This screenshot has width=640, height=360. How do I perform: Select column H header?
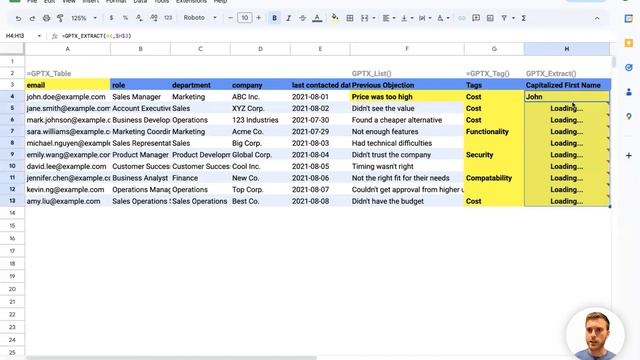coord(567,49)
